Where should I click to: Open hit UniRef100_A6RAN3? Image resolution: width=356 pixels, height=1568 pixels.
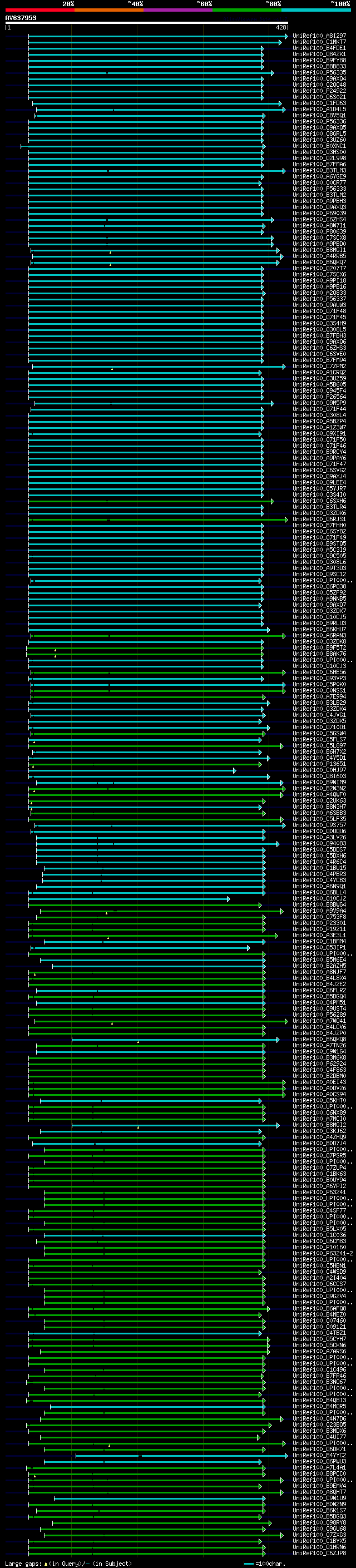[319, 635]
